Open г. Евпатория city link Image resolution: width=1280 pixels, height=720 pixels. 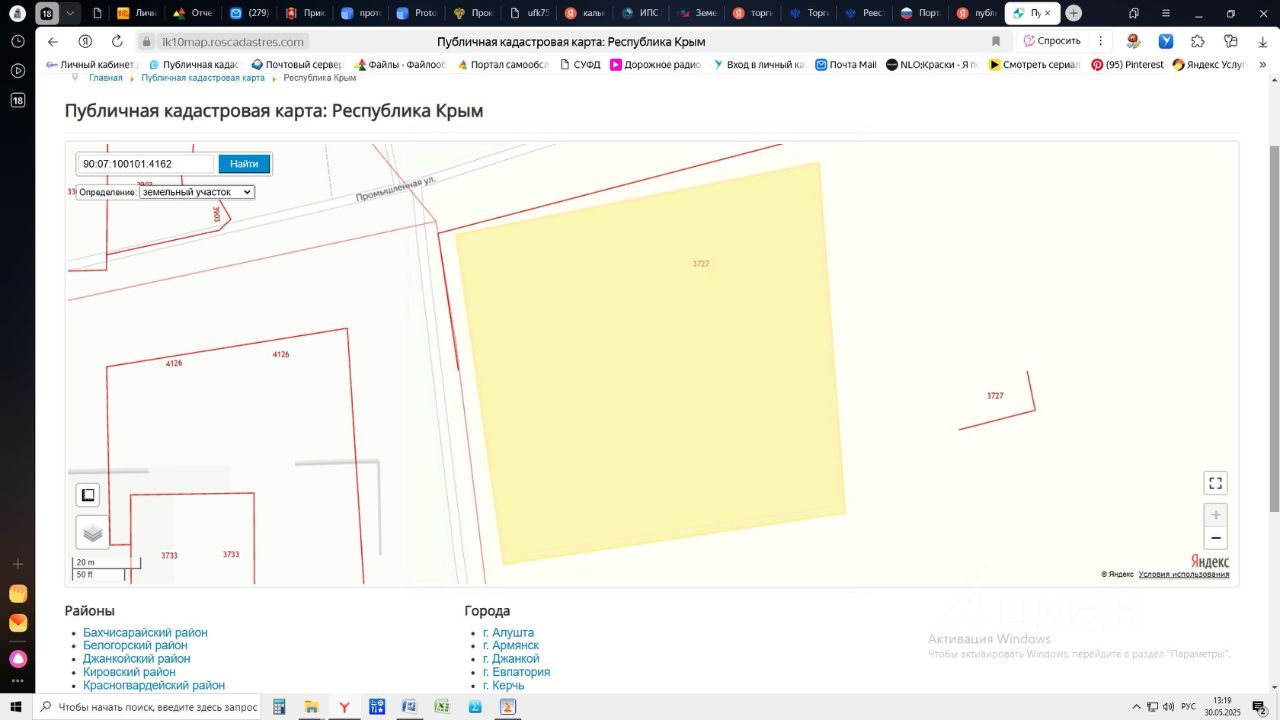516,672
